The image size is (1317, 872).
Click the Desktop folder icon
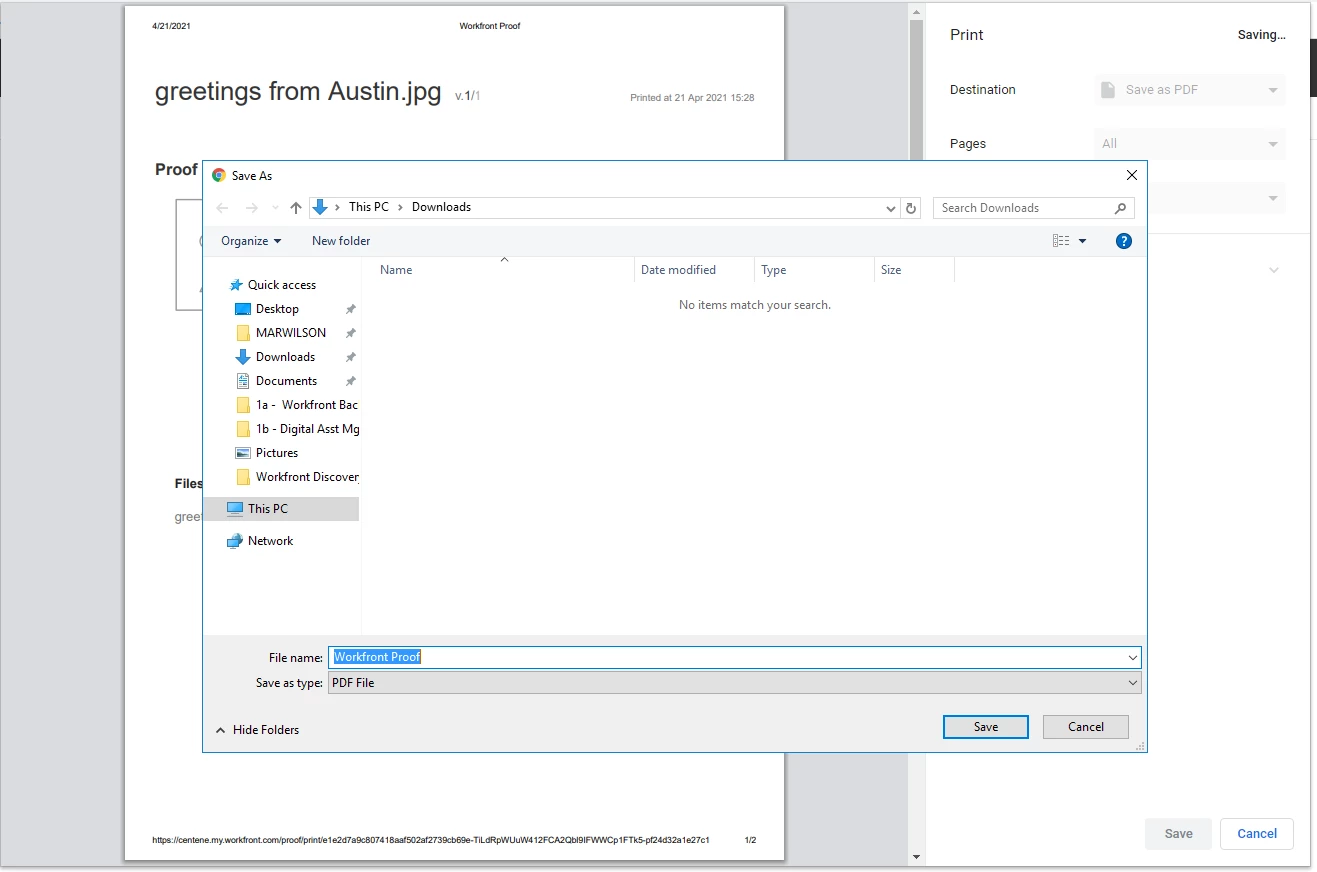pyautogui.click(x=243, y=309)
